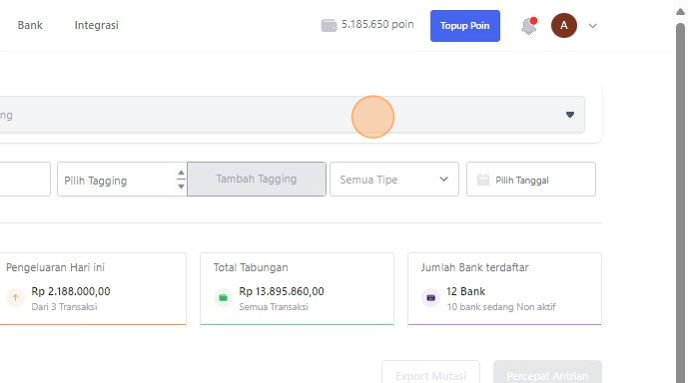Viewport: 688px width, 383px height.
Task: Click the Semua Transaksi text
Action: 273,307
